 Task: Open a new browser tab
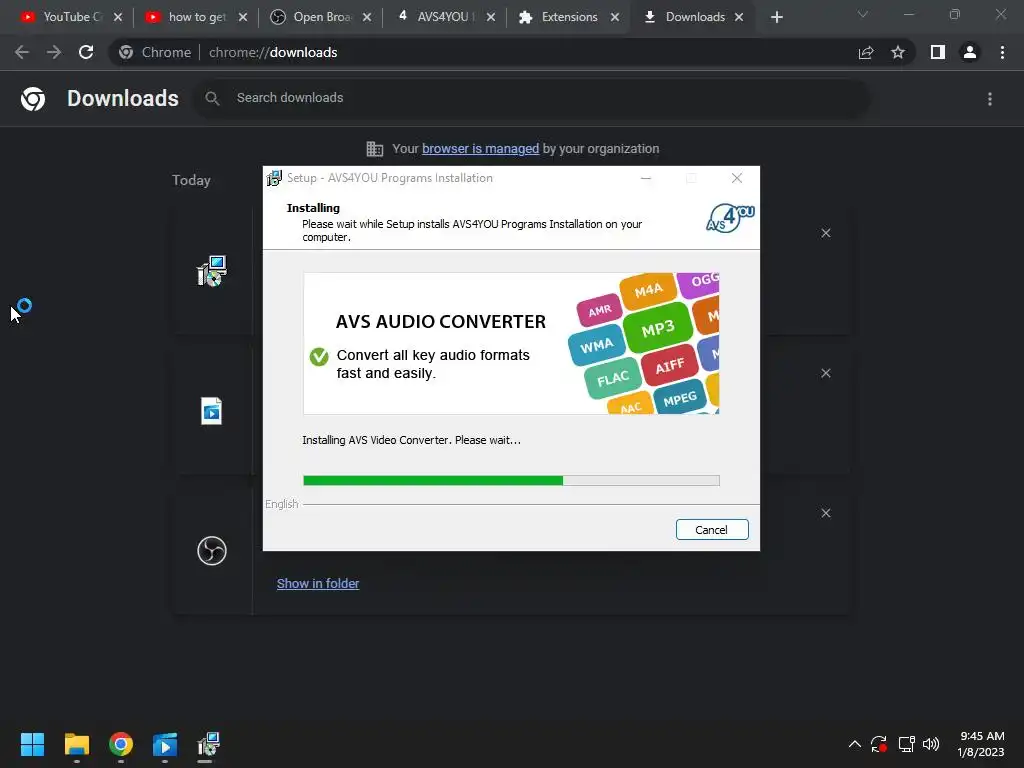pyautogui.click(x=776, y=17)
